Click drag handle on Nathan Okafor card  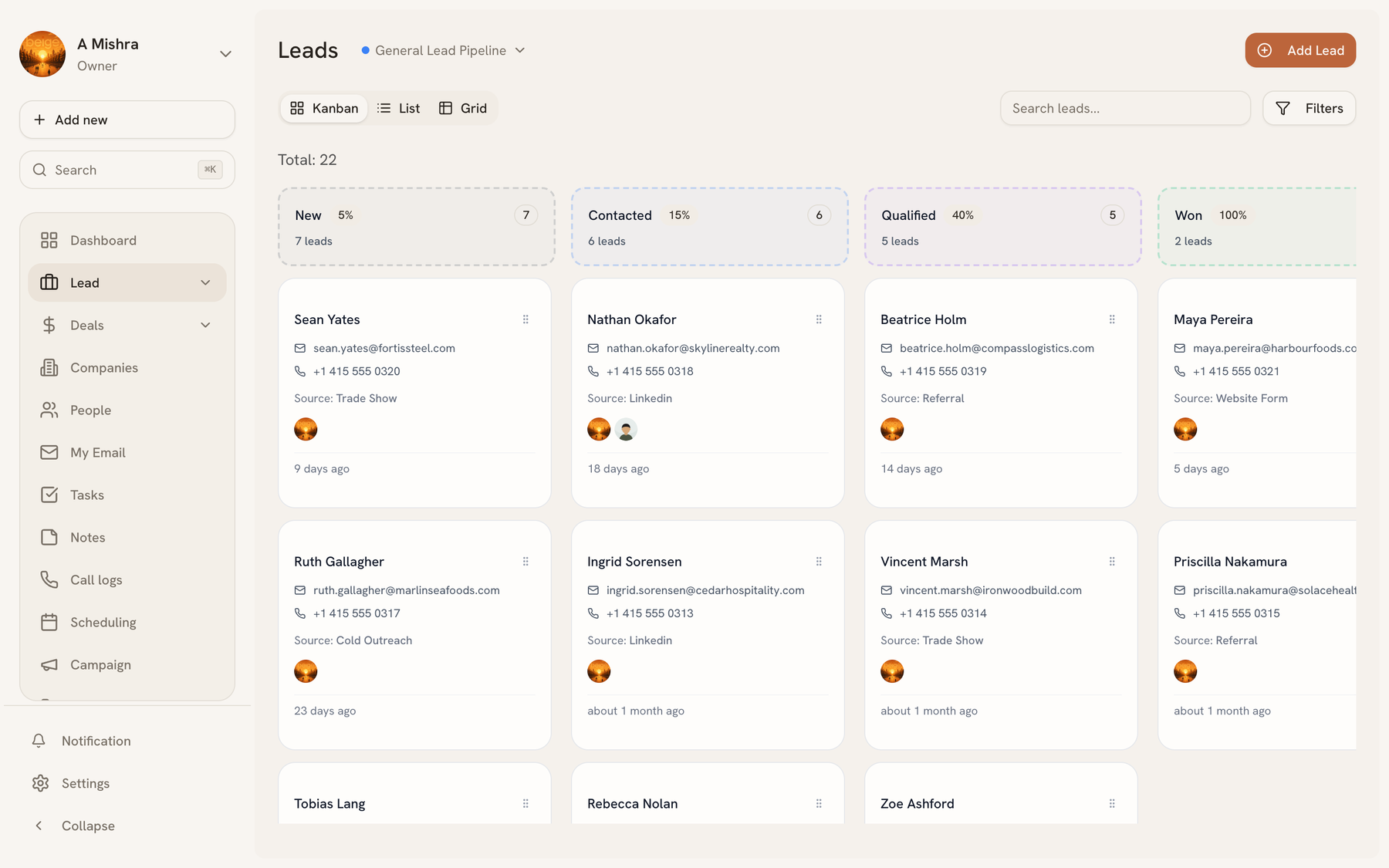(819, 319)
